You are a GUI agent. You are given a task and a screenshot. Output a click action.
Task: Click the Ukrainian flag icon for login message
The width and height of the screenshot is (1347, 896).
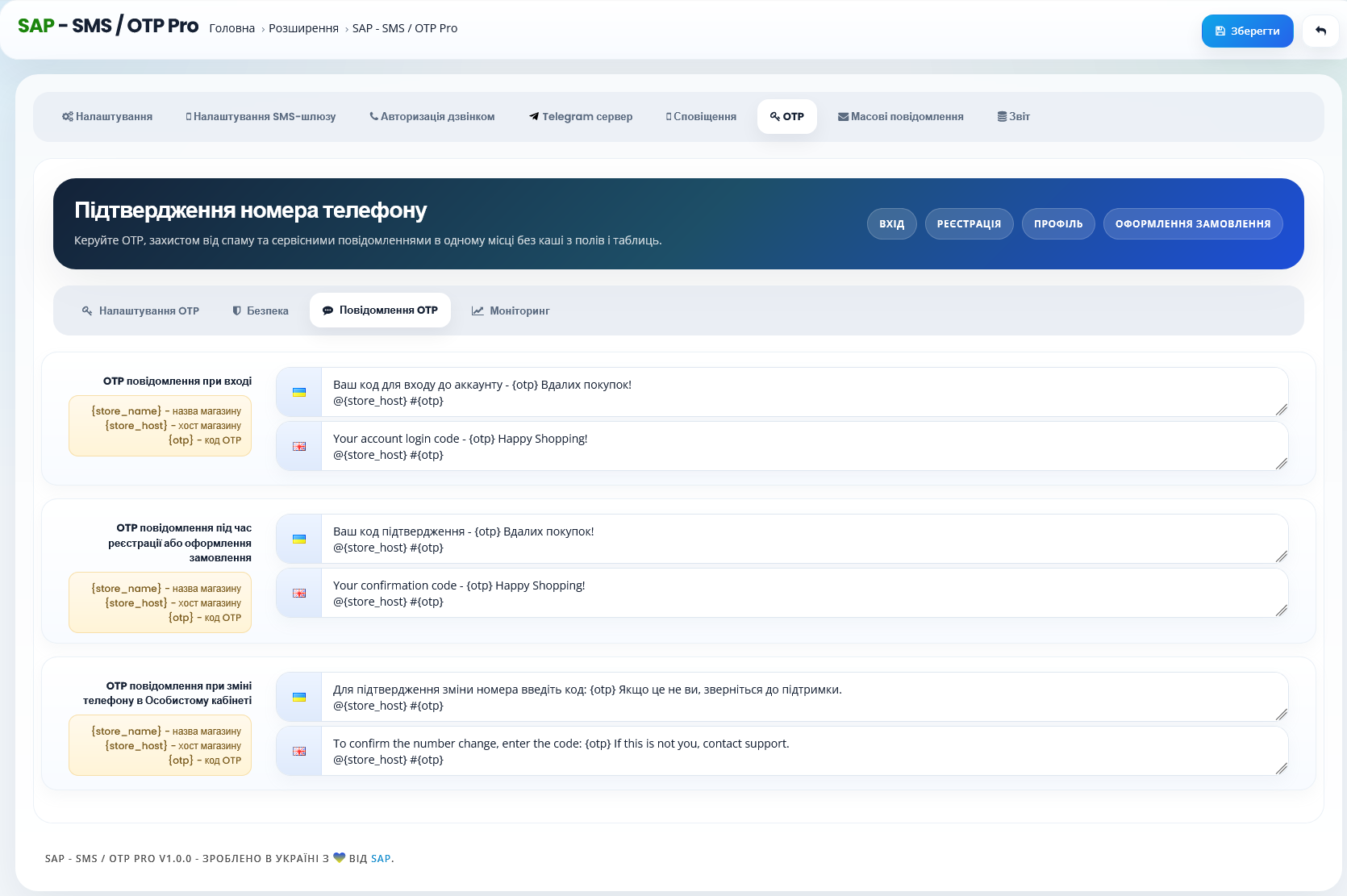299,393
